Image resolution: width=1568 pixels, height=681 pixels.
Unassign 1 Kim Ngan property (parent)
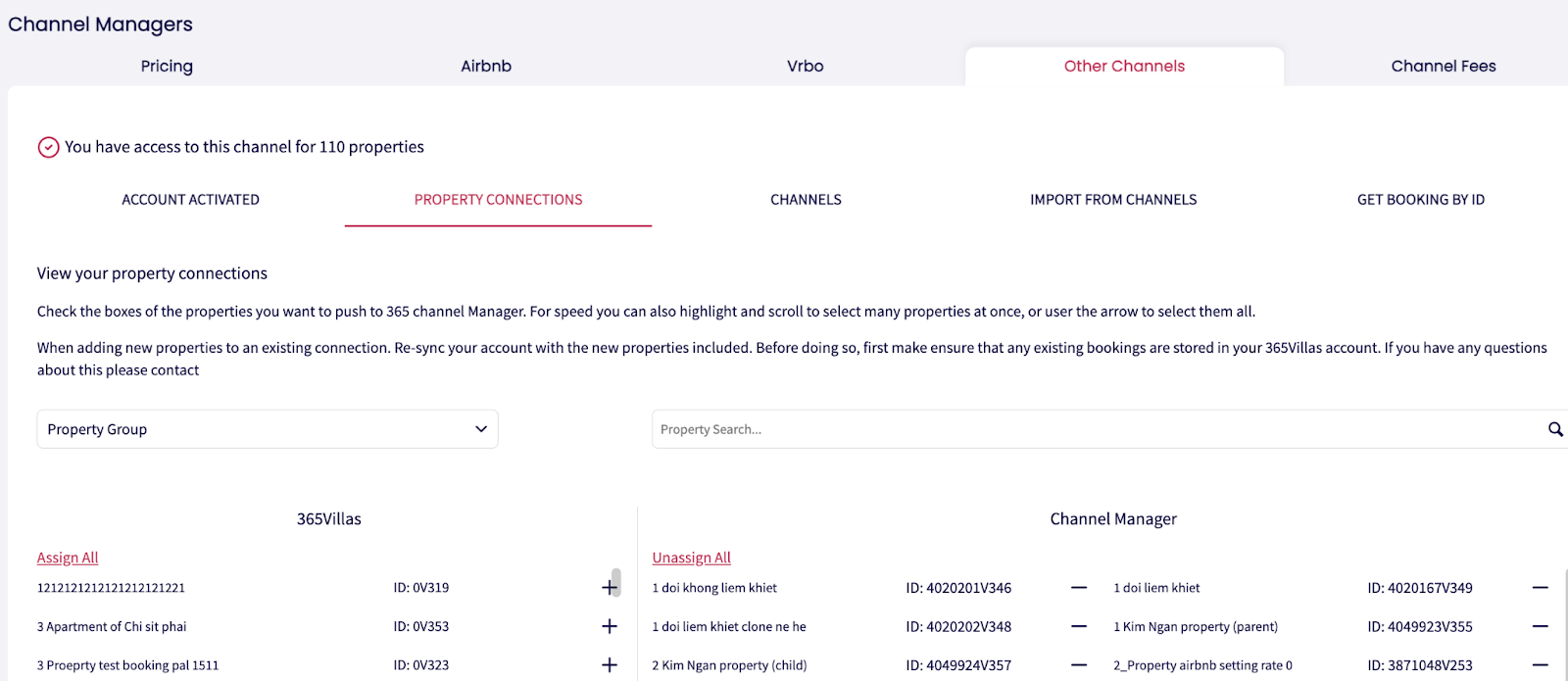(x=1541, y=626)
